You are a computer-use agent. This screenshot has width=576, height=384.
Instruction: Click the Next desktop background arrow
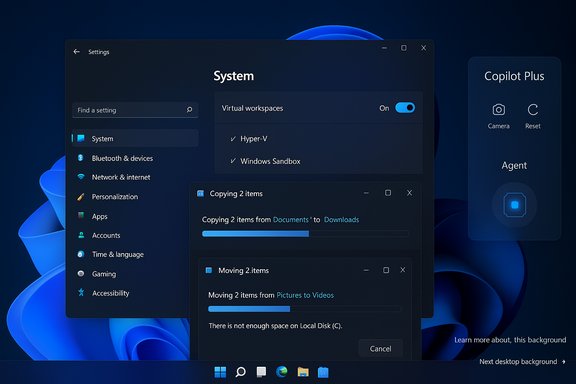pyautogui.click(x=564, y=362)
